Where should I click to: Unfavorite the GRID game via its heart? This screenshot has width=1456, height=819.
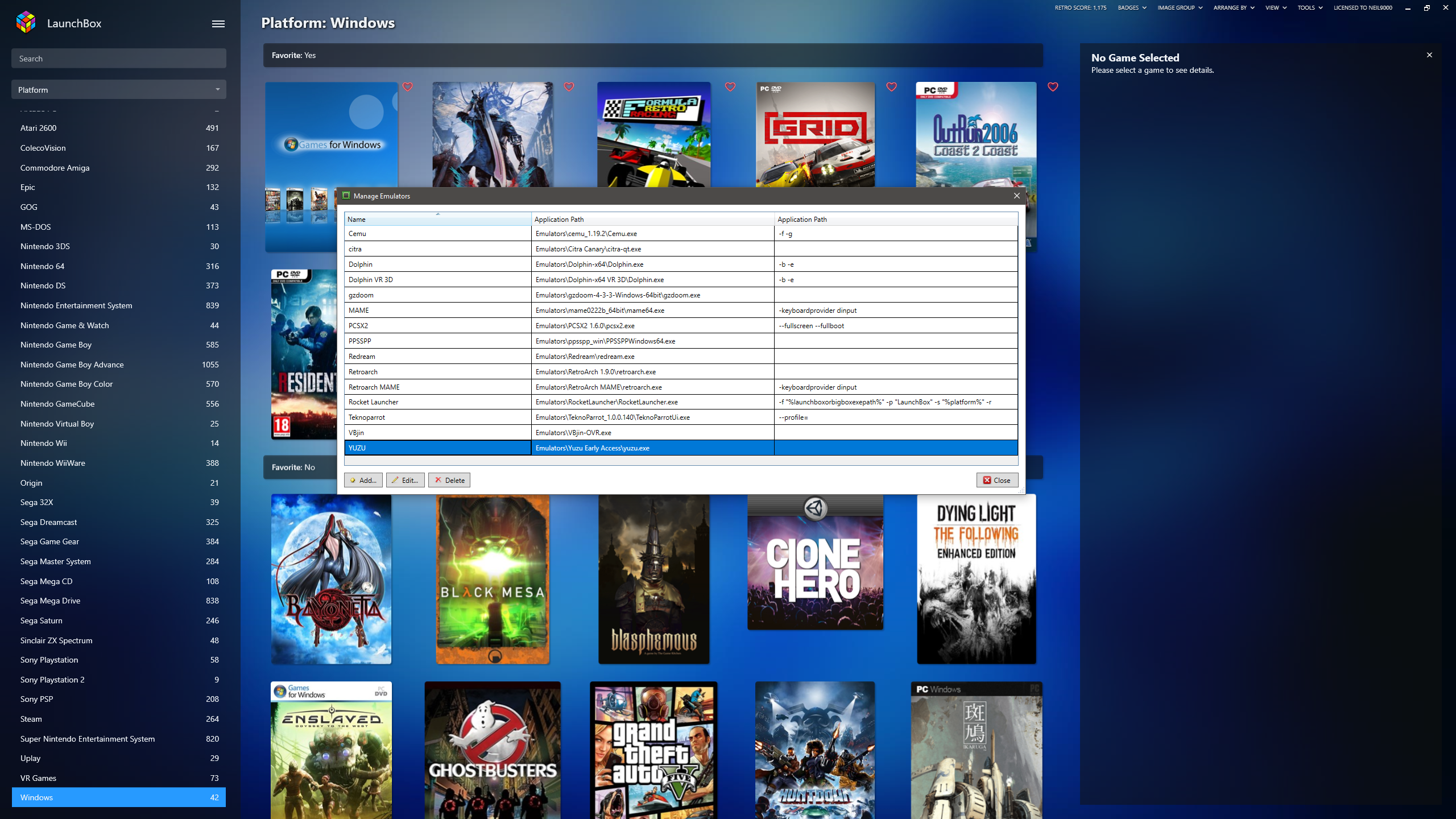point(891,86)
